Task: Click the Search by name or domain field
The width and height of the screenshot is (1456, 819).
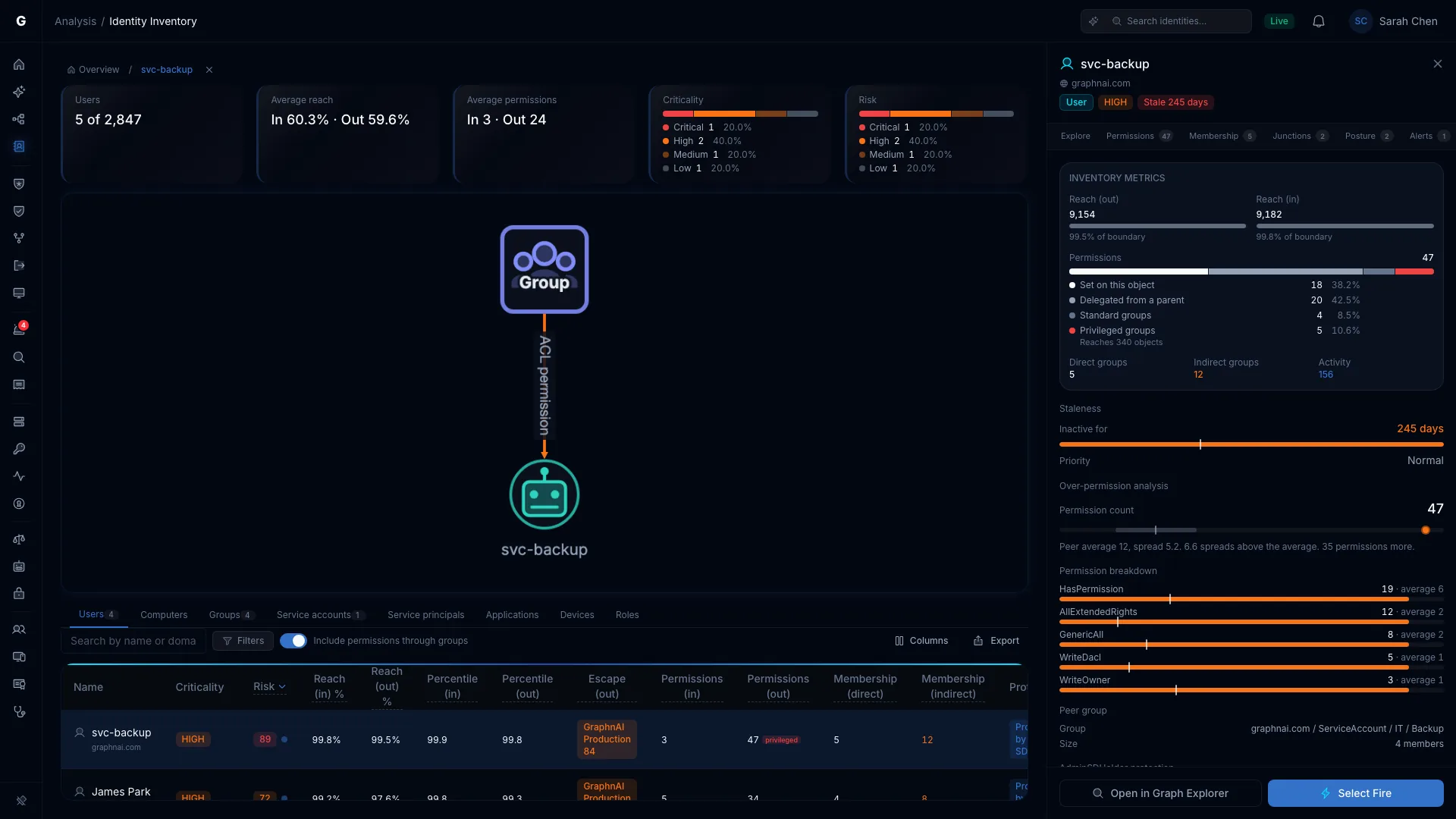Action: pyautogui.click(x=133, y=641)
